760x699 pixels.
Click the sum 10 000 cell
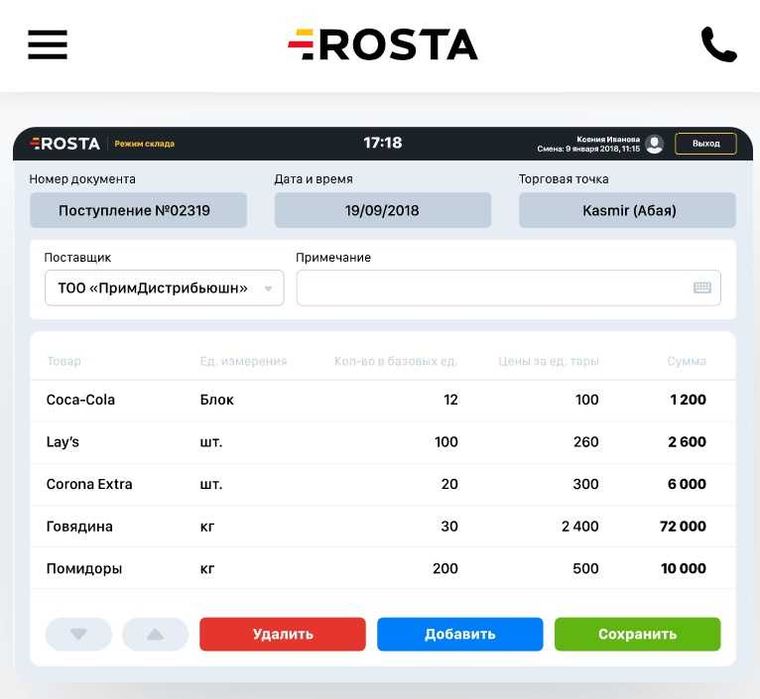(x=683, y=569)
